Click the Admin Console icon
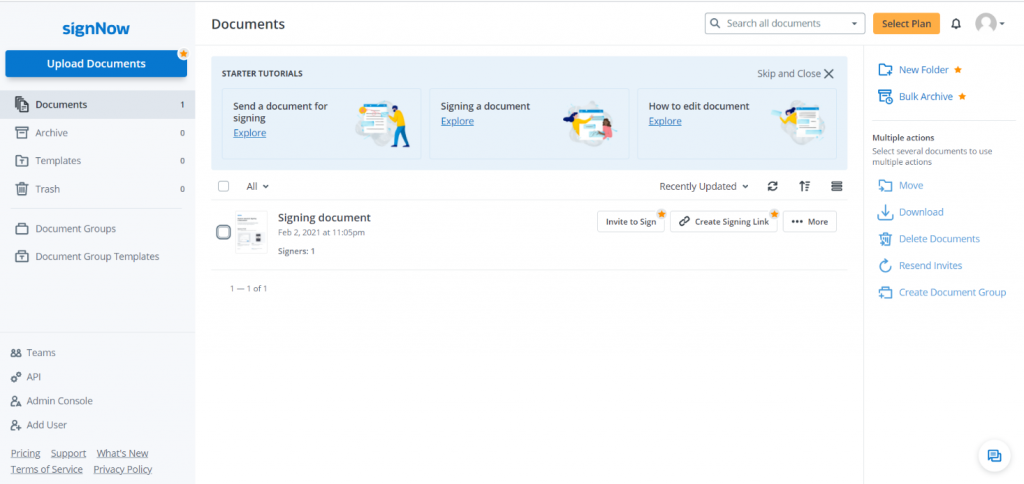This screenshot has height=484, width=1024. [16, 401]
